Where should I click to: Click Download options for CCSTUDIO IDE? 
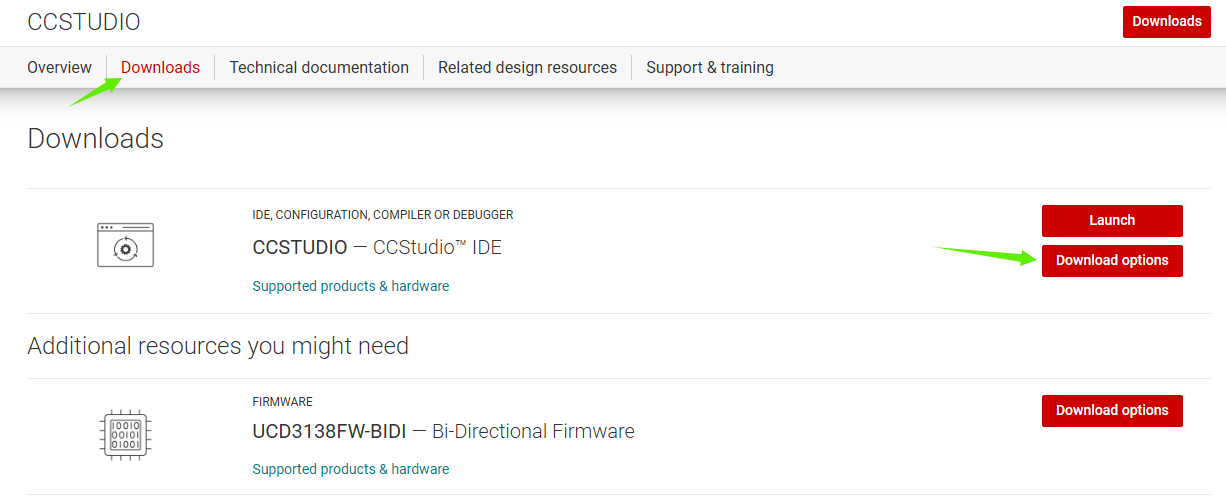click(x=1112, y=261)
